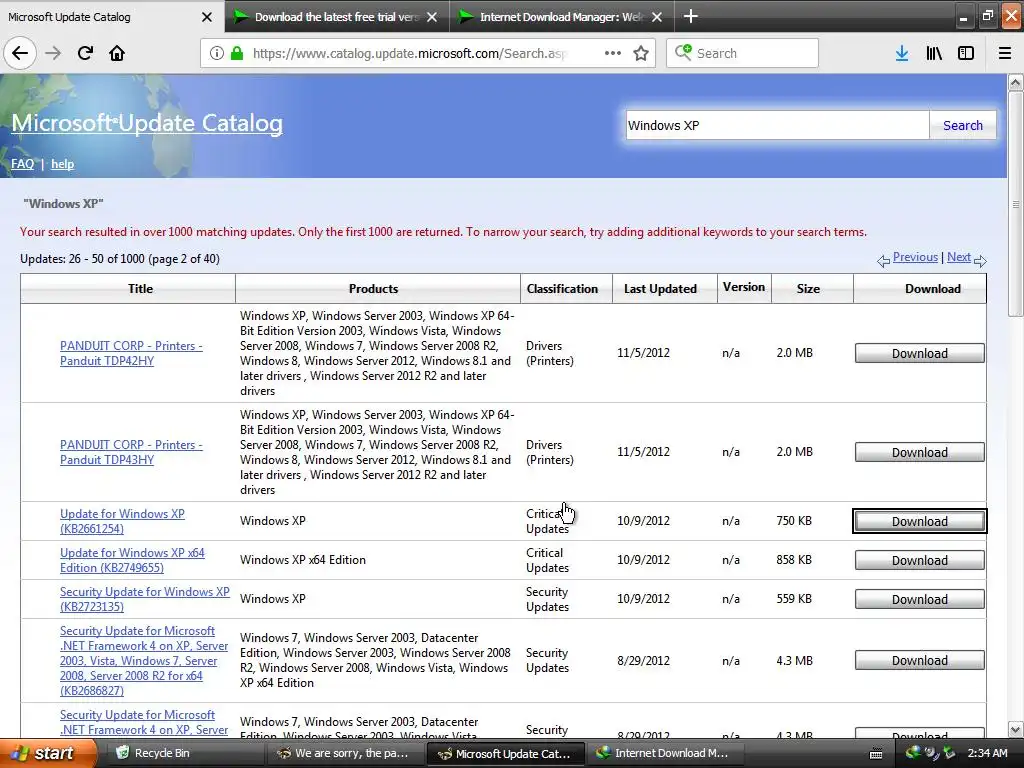Screen dimensions: 1024x768
Task: Open the Downloads arrow panel
Action: (902, 53)
